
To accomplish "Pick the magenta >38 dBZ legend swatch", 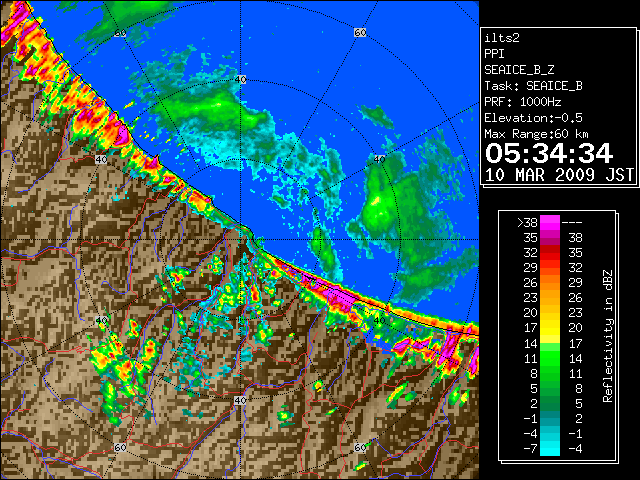I will pos(550,222).
